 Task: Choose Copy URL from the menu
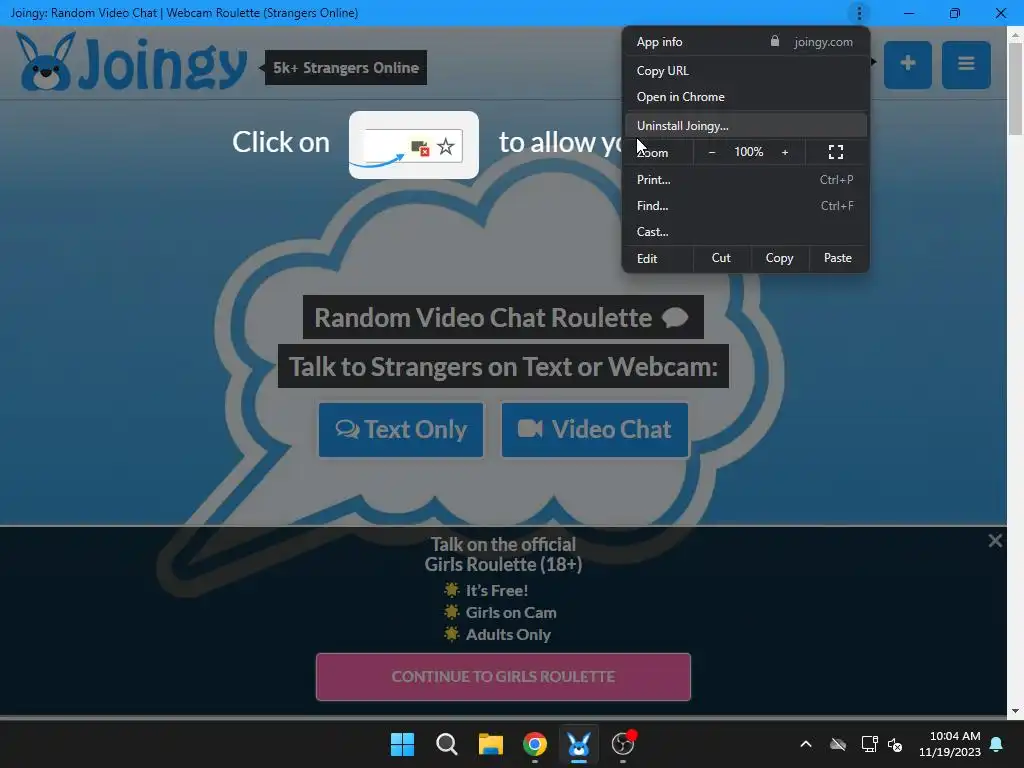pyautogui.click(x=746, y=71)
